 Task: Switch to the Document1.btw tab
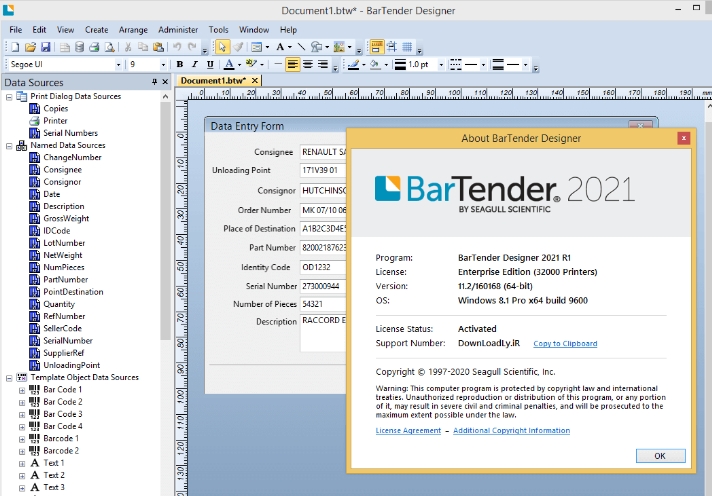(x=213, y=81)
